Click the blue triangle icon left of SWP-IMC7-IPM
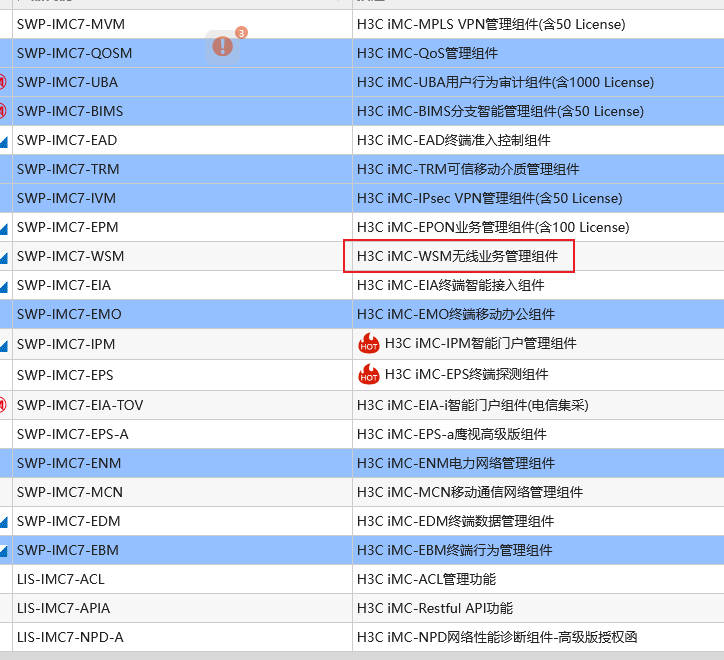 tap(4, 346)
